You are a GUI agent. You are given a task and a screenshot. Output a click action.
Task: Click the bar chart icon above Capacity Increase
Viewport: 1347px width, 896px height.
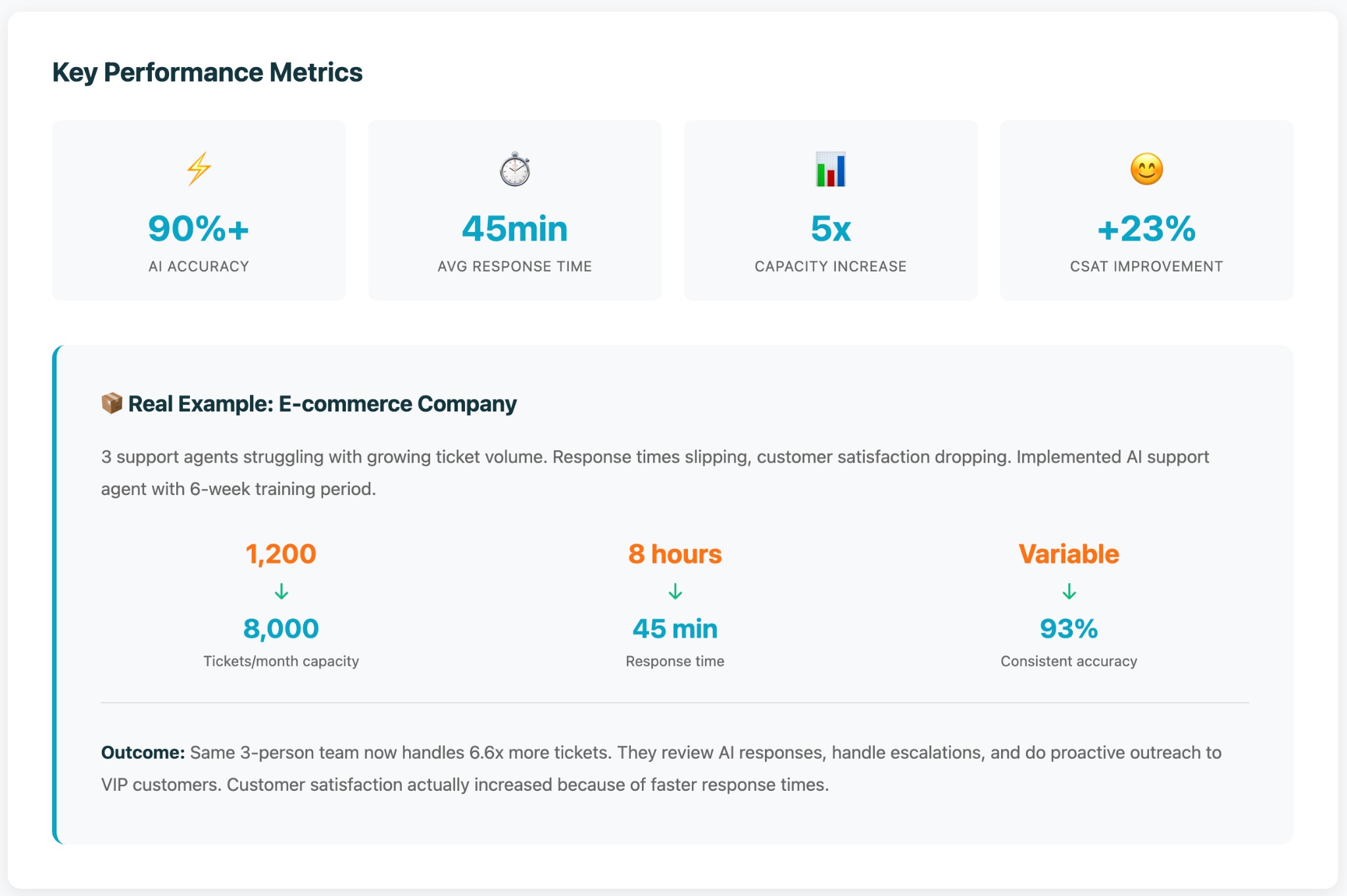[830, 169]
